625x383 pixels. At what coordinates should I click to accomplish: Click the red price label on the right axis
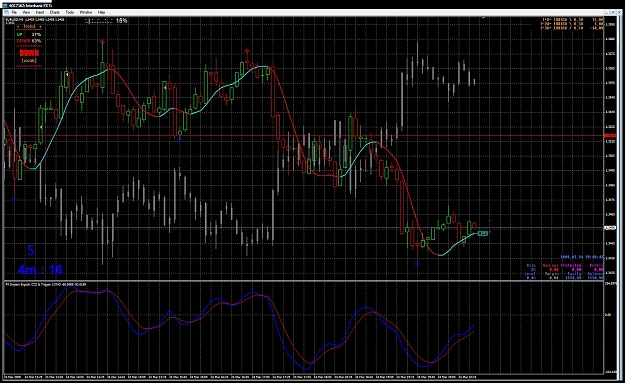pos(610,136)
